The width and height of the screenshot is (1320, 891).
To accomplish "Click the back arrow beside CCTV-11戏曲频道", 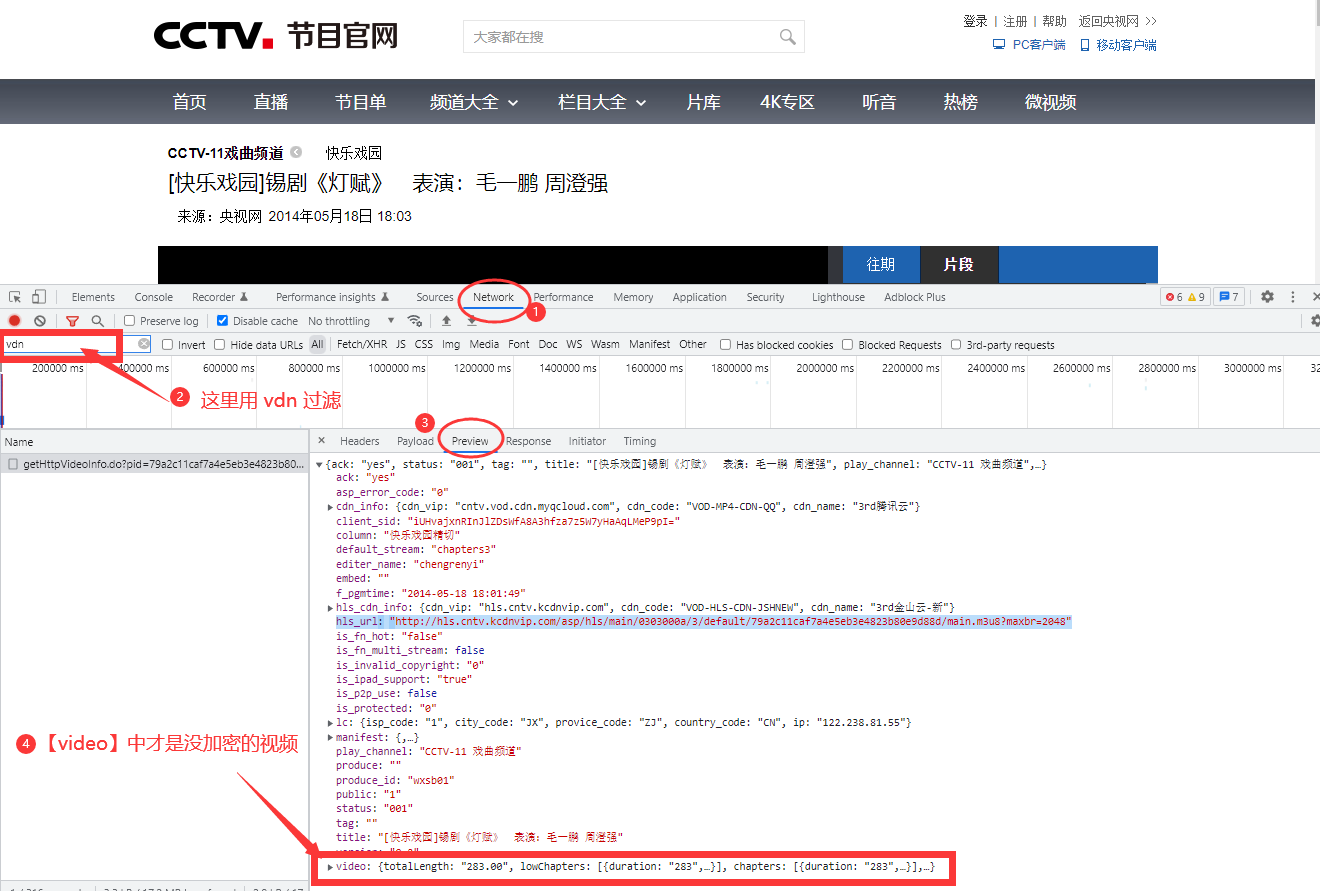I will pos(296,153).
